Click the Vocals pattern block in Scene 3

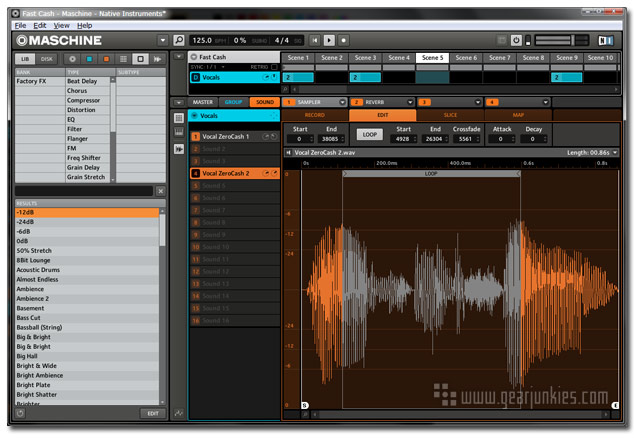[365, 77]
